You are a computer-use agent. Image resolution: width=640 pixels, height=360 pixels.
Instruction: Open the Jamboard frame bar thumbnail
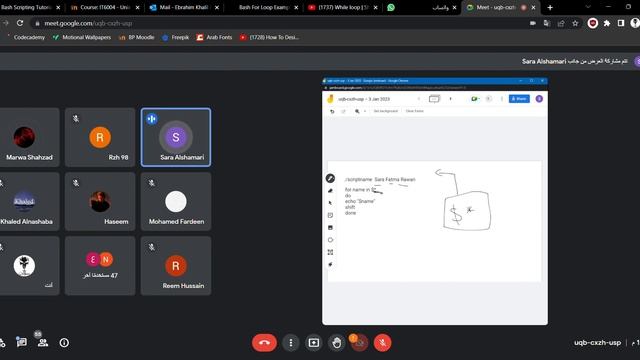pos(434,99)
